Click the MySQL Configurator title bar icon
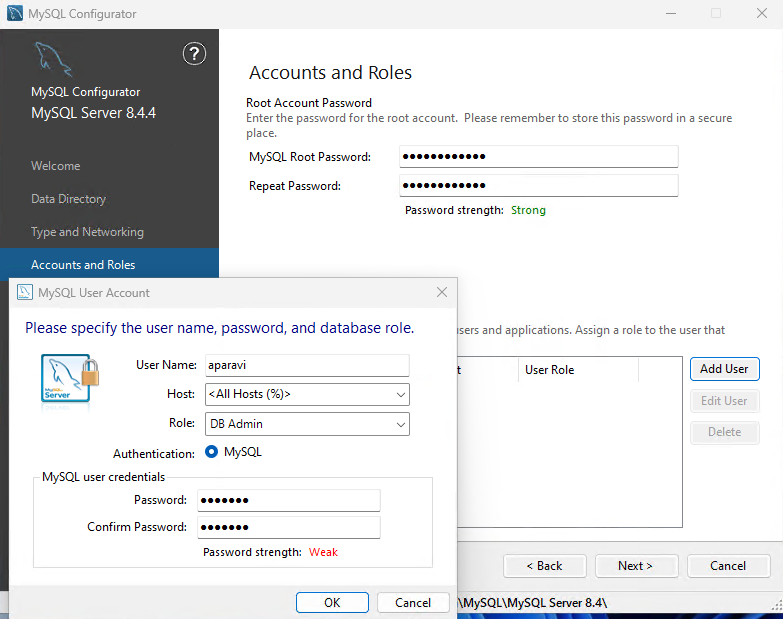This screenshot has height=619, width=783. [x=15, y=13]
